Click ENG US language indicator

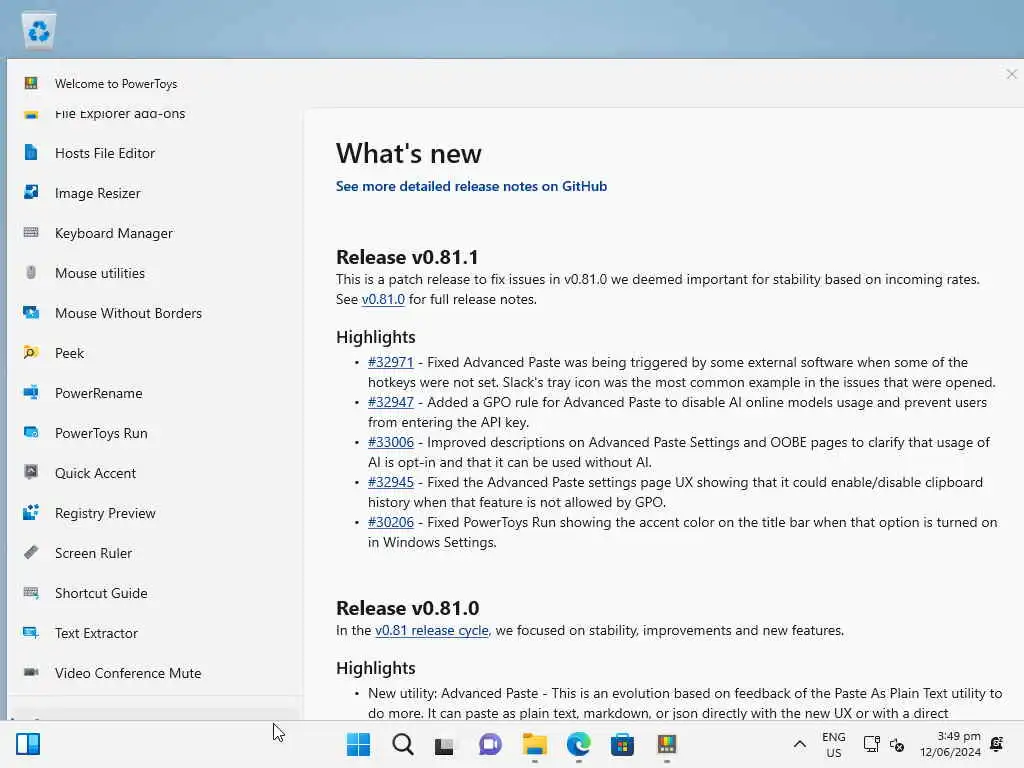click(x=833, y=744)
